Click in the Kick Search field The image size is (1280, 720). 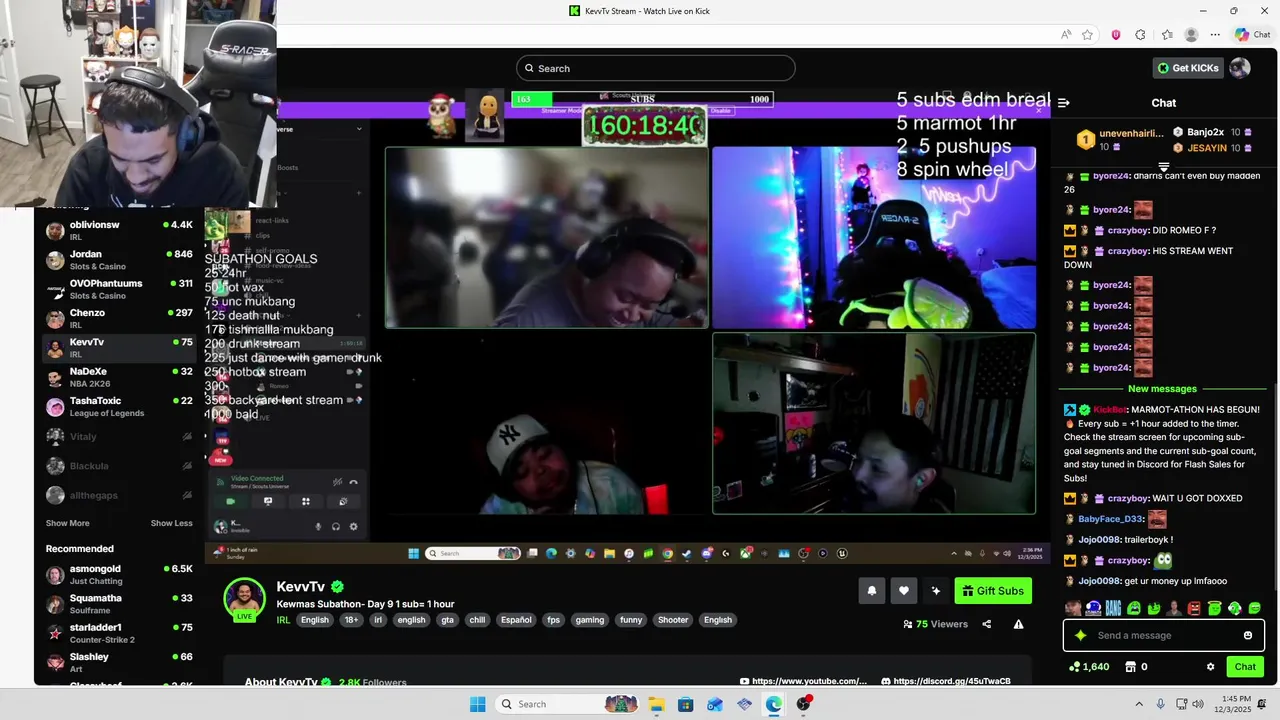coord(656,68)
